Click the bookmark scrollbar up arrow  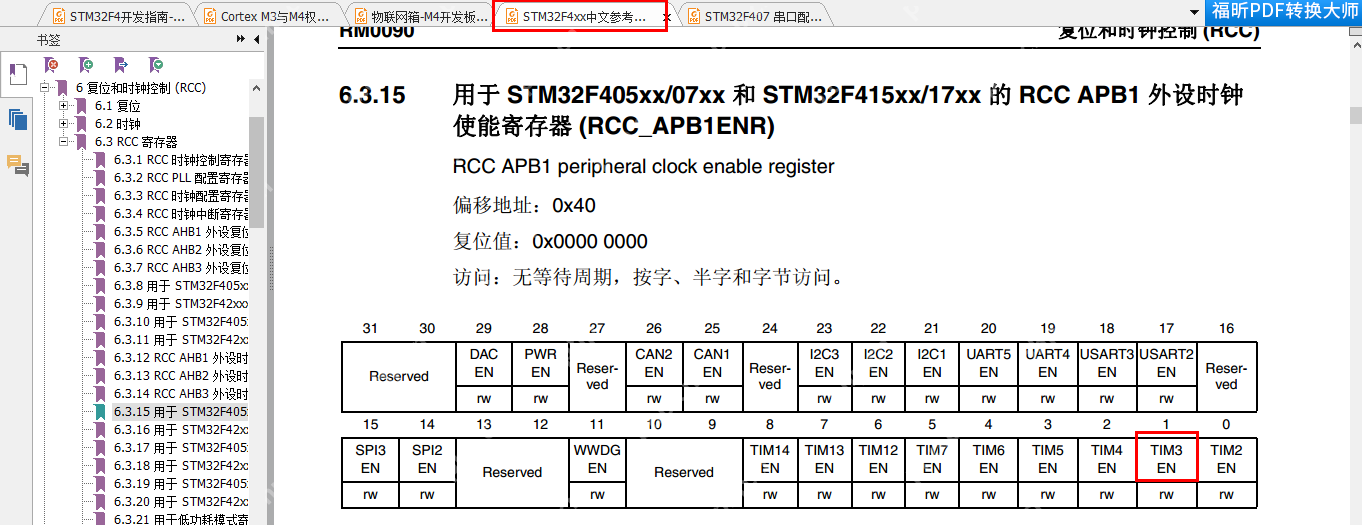click(x=256, y=89)
